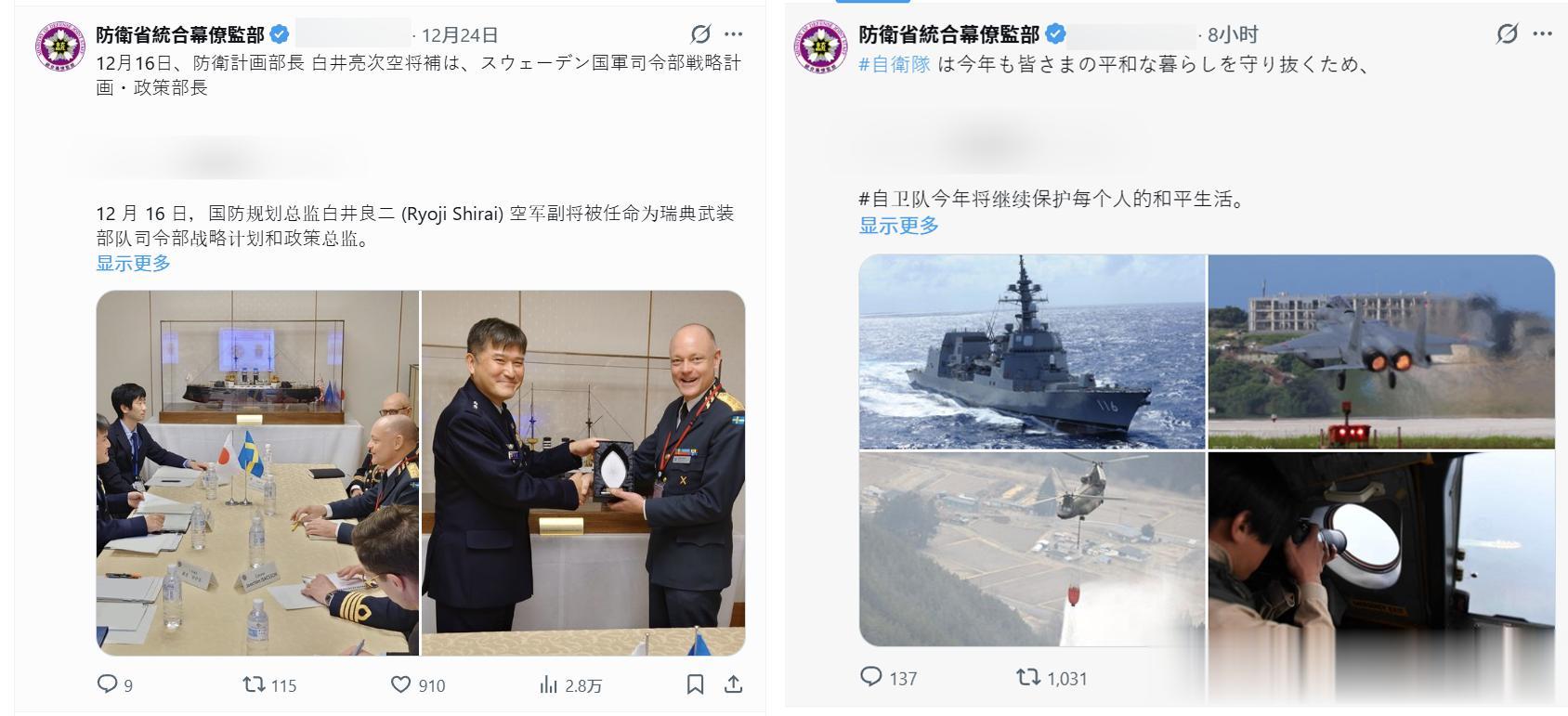Click the Grok icon on the left tweet
1568x716 pixels.
pos(700,34)
